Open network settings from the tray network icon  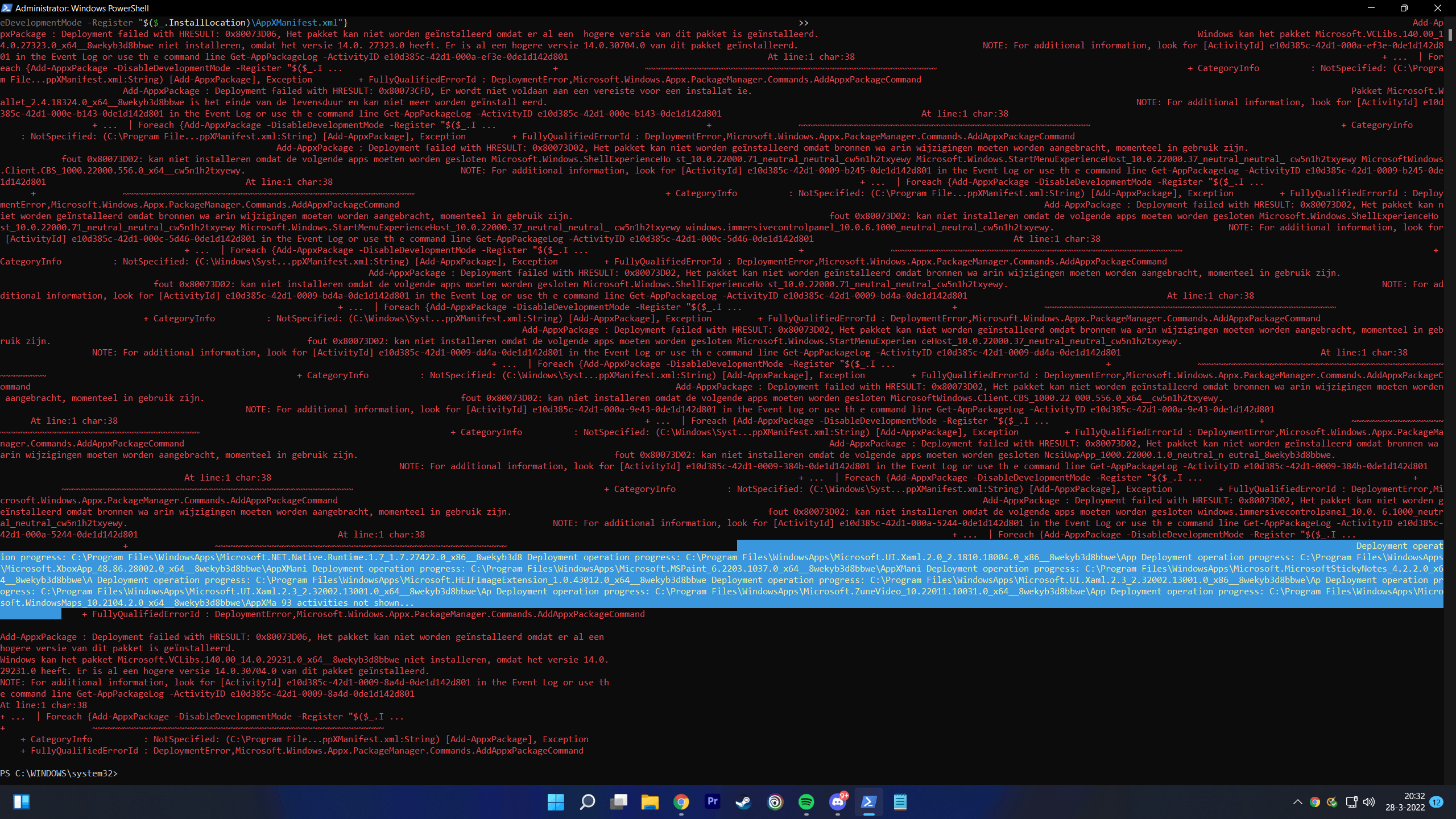[x=1351, y=802]
